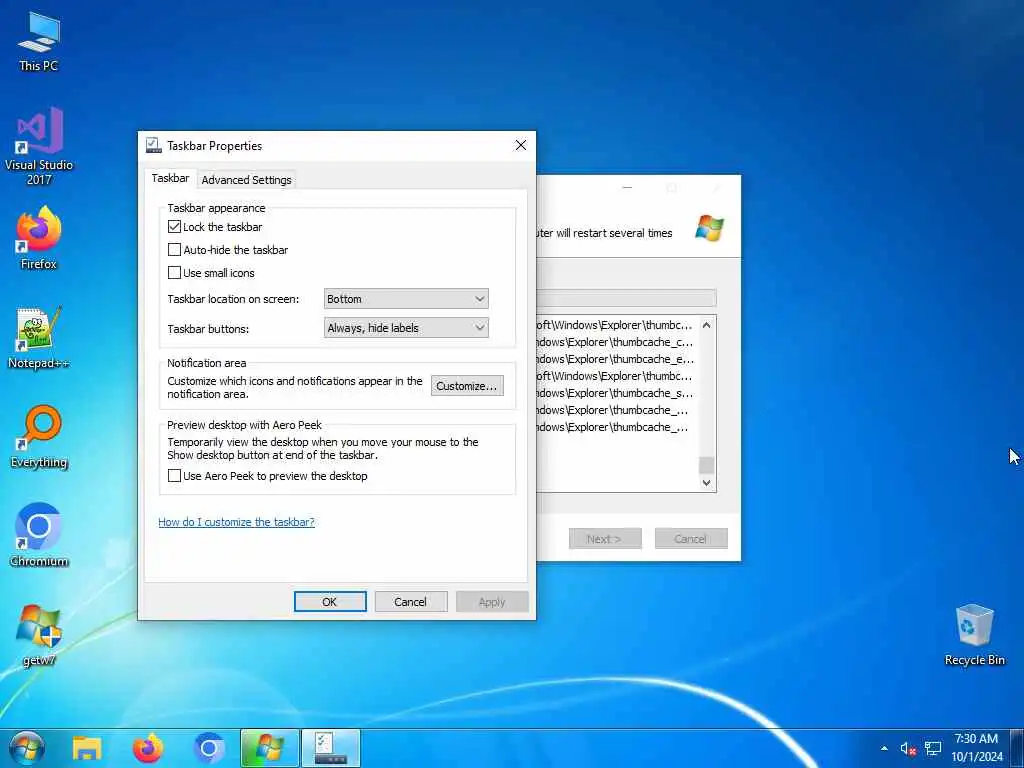The height and width of the screenshot is (768, 1024).
Task: Switch to Advanced Settings tab
Action: (246, 180)
